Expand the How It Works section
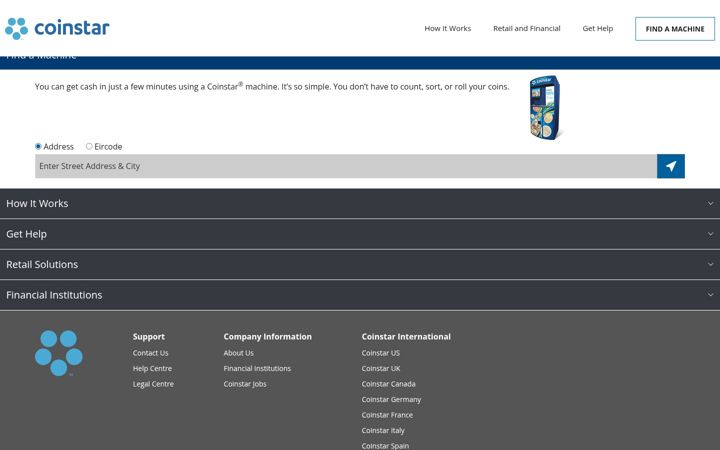Viewport: 720px width, 450px height. (x=360, y=203)
